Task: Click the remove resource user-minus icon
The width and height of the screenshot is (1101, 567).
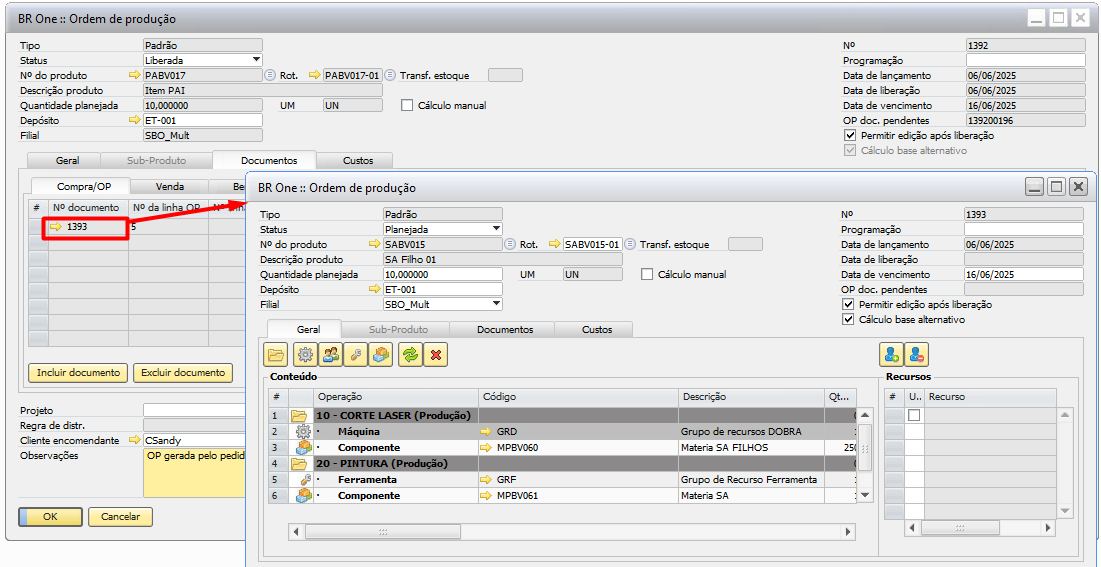Action: click(x=916, y=355)
